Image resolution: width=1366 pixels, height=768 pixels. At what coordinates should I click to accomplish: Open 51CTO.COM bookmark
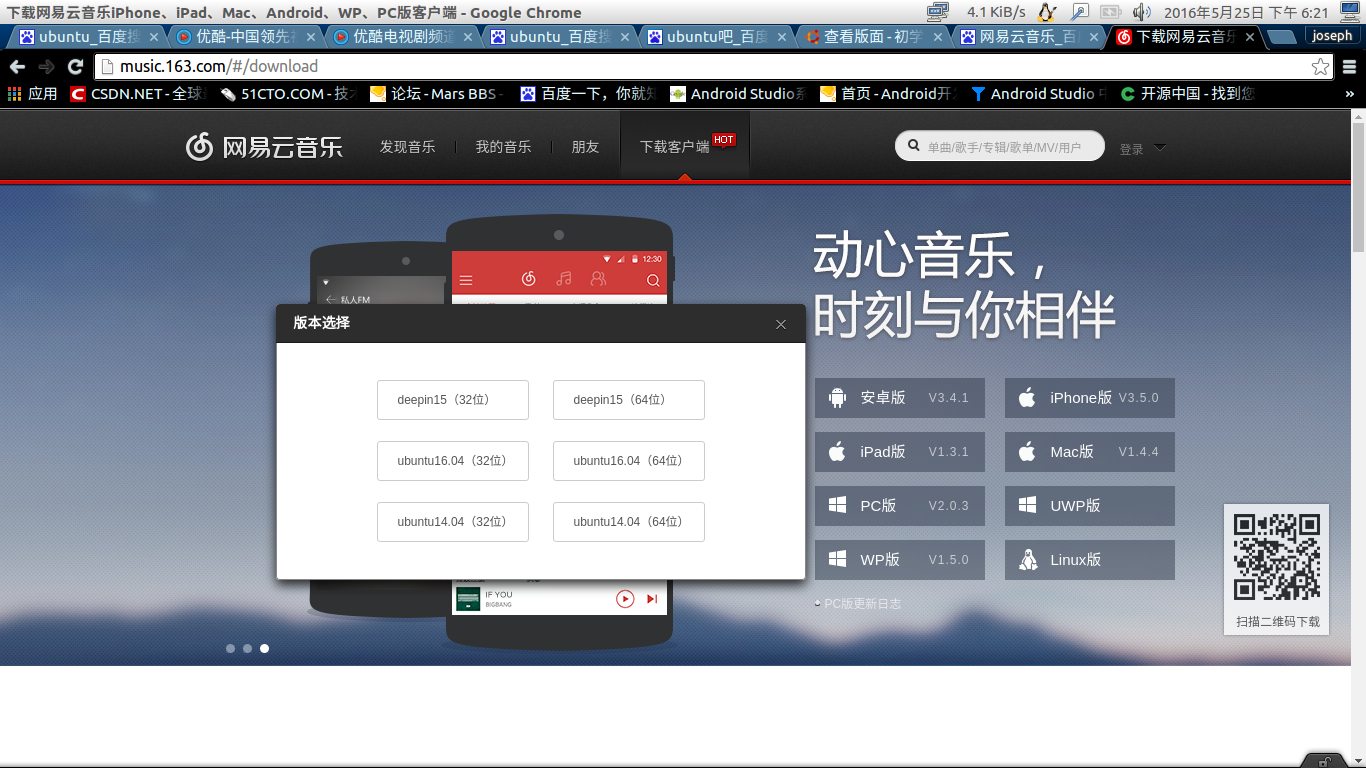[x=289, y=94]
